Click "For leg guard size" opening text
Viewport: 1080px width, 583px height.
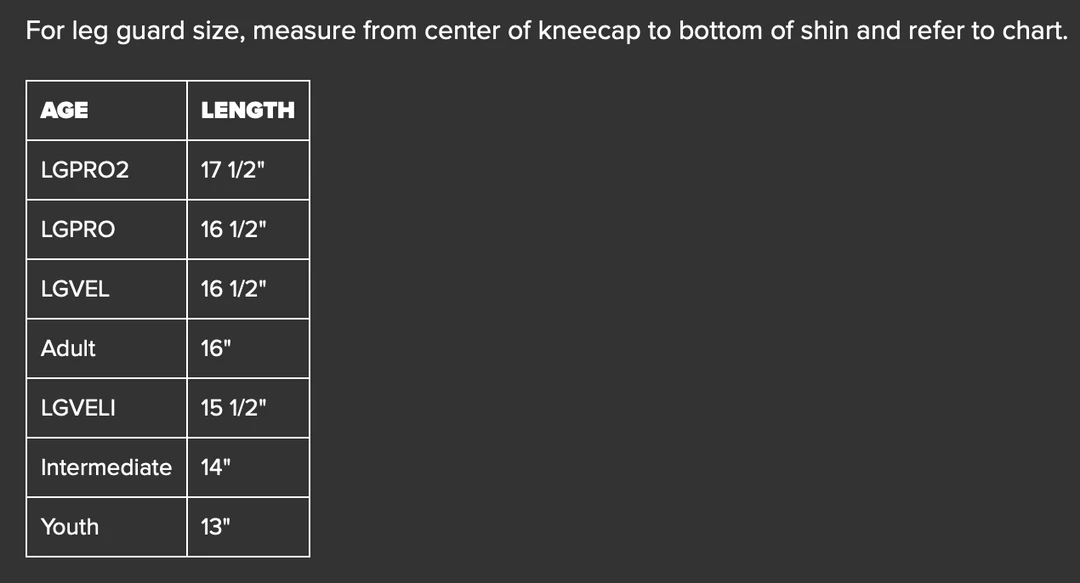click(x=134, y=31)
